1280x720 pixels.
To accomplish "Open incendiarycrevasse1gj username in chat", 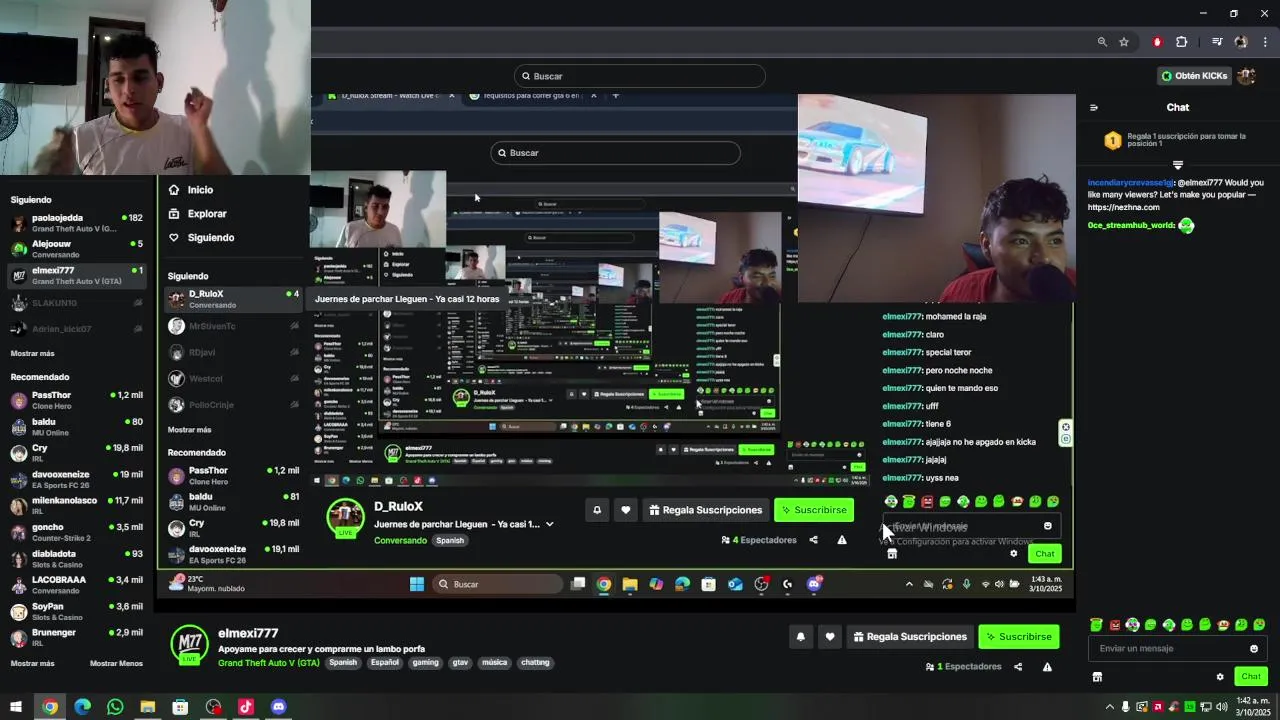I will [1131, 183].
